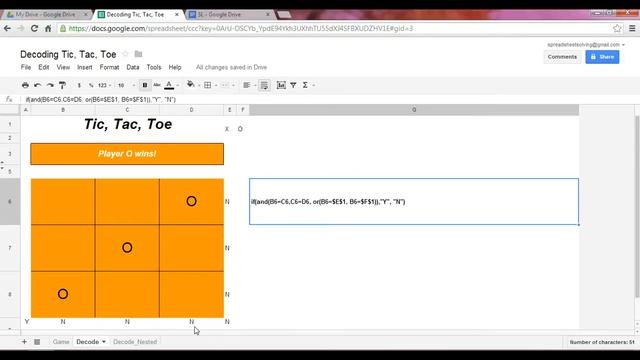Select the center board cell with O
Screen dimensions: 640x360
127,248
